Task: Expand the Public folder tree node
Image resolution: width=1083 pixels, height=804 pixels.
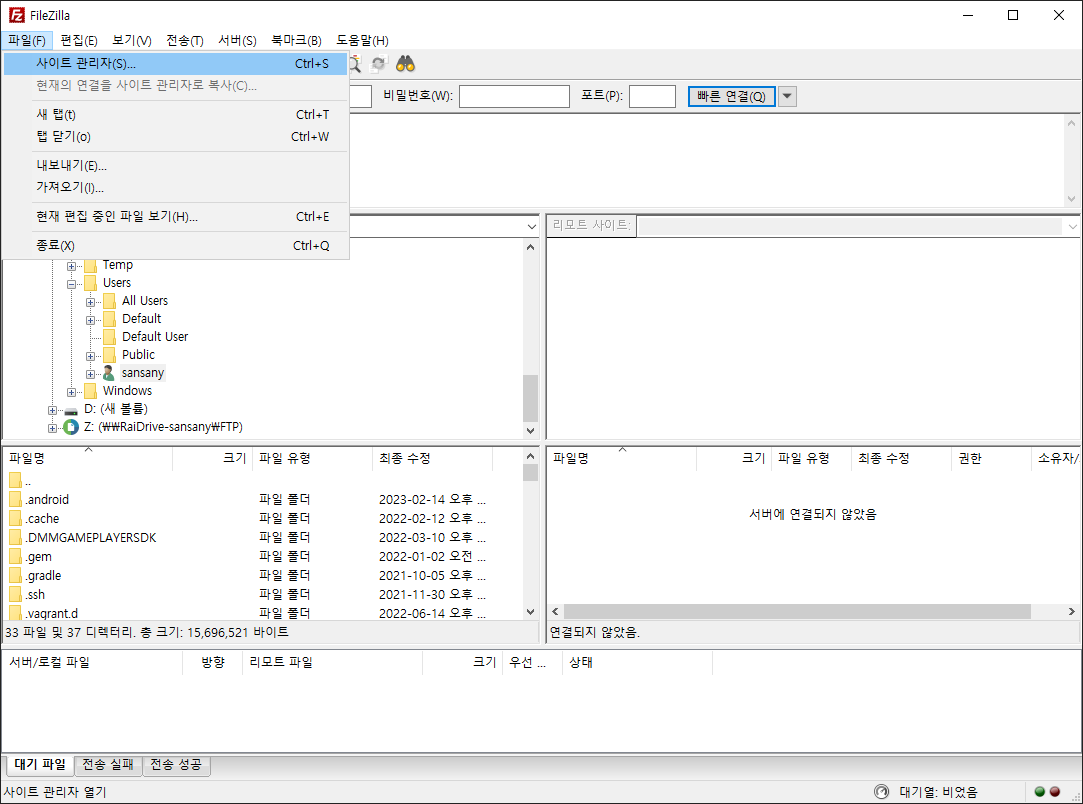Action: [x=90, y=356]
